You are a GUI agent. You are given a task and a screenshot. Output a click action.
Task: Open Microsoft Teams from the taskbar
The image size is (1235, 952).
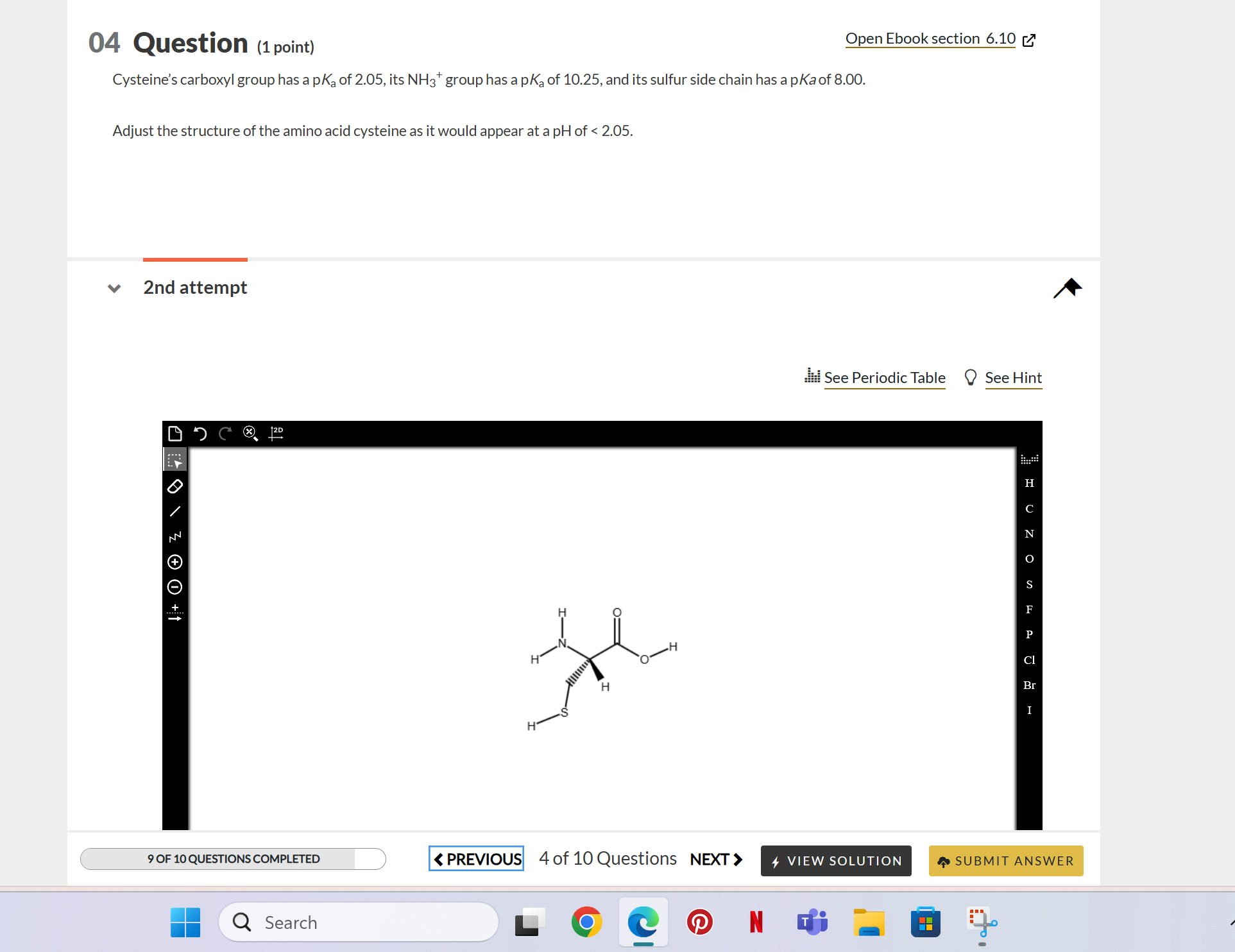click(811, 922)
